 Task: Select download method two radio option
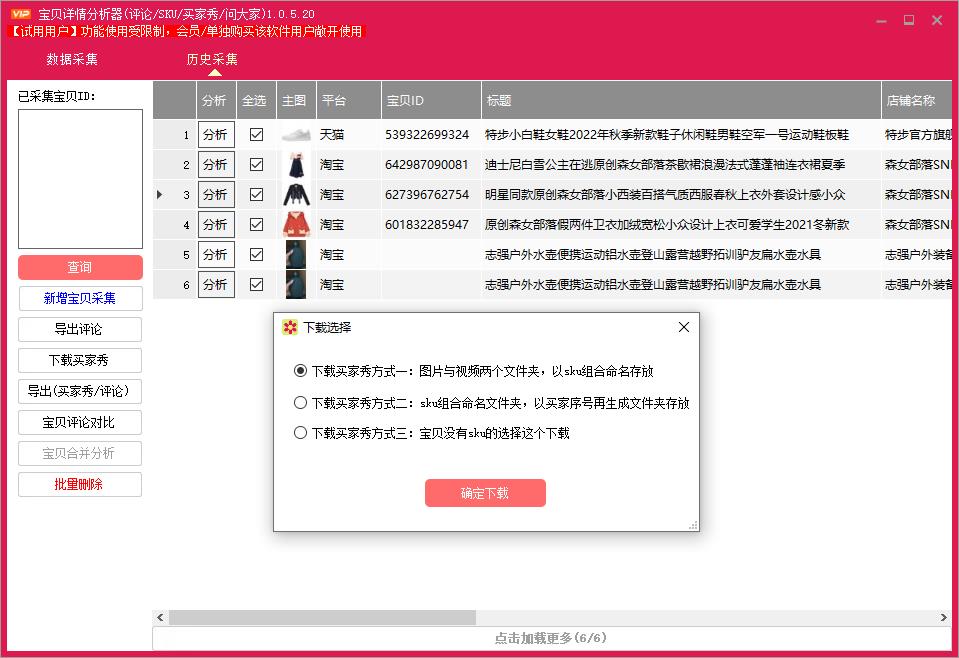point(301,403)
